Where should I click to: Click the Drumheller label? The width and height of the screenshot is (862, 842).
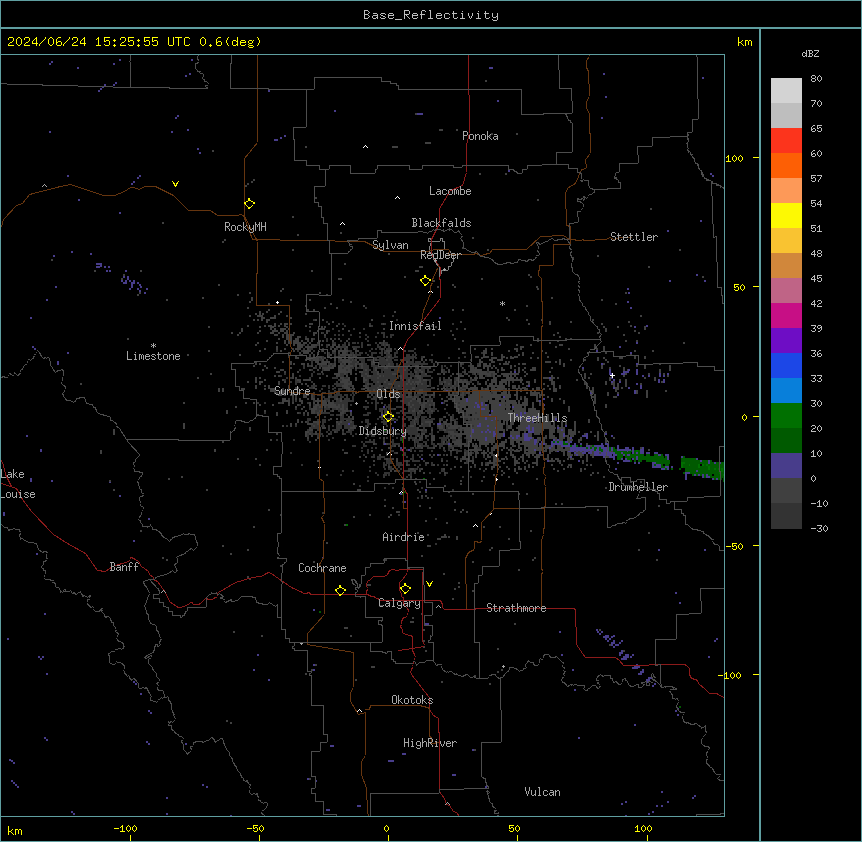(638, 487)
